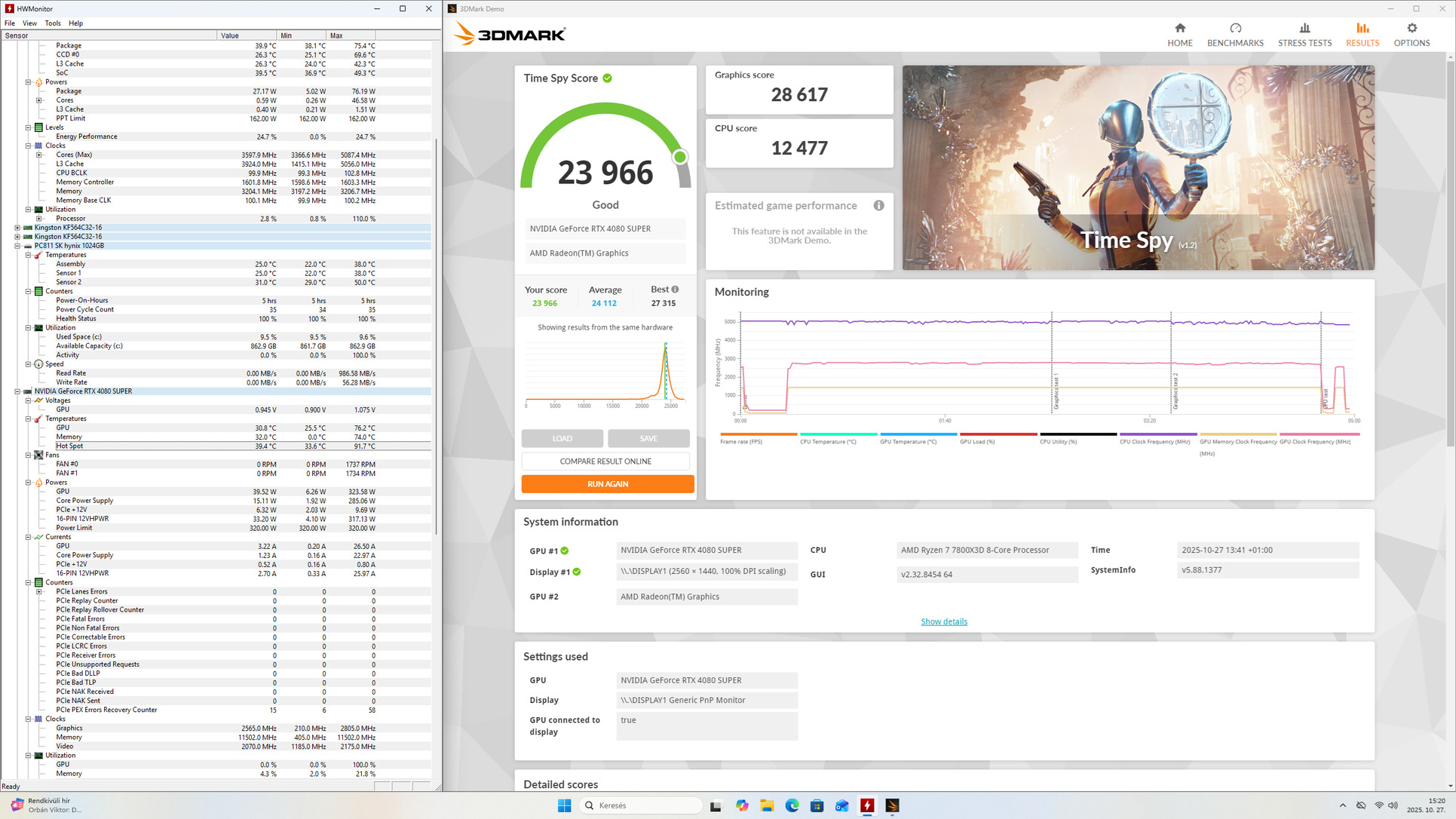Viewport: 1456px width, 819px height.
Task: Click the Show details link
Action: click(x=943, y=621)
